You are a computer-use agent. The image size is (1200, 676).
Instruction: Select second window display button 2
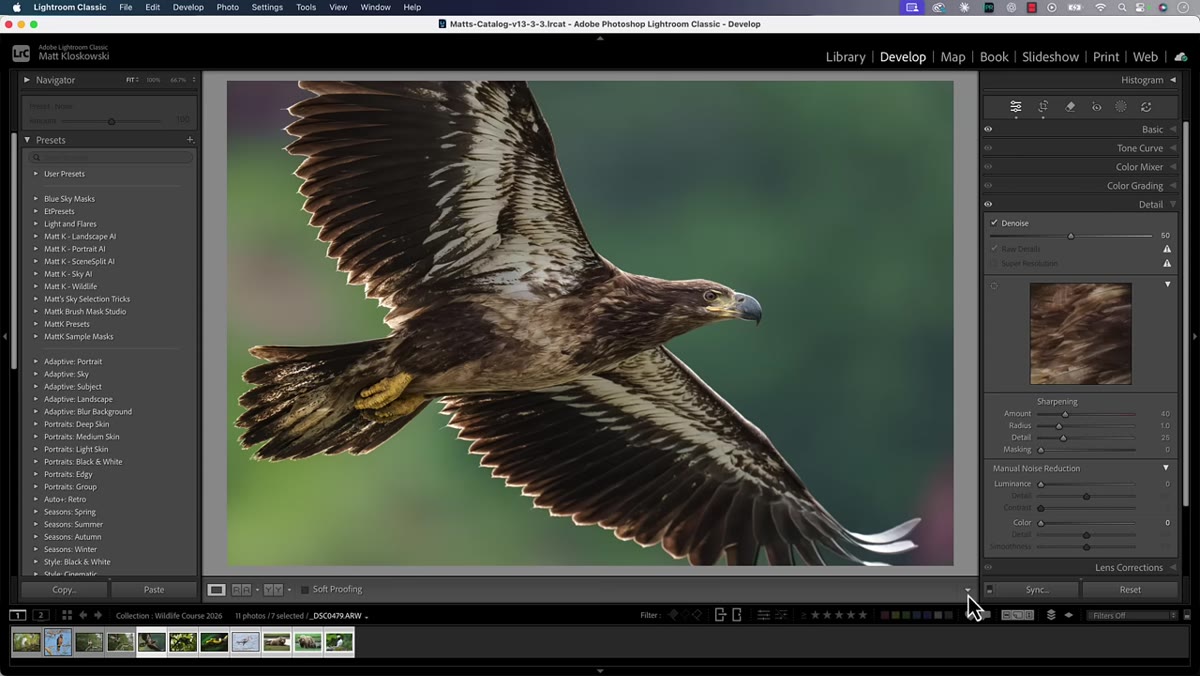(x=41, y=615)
